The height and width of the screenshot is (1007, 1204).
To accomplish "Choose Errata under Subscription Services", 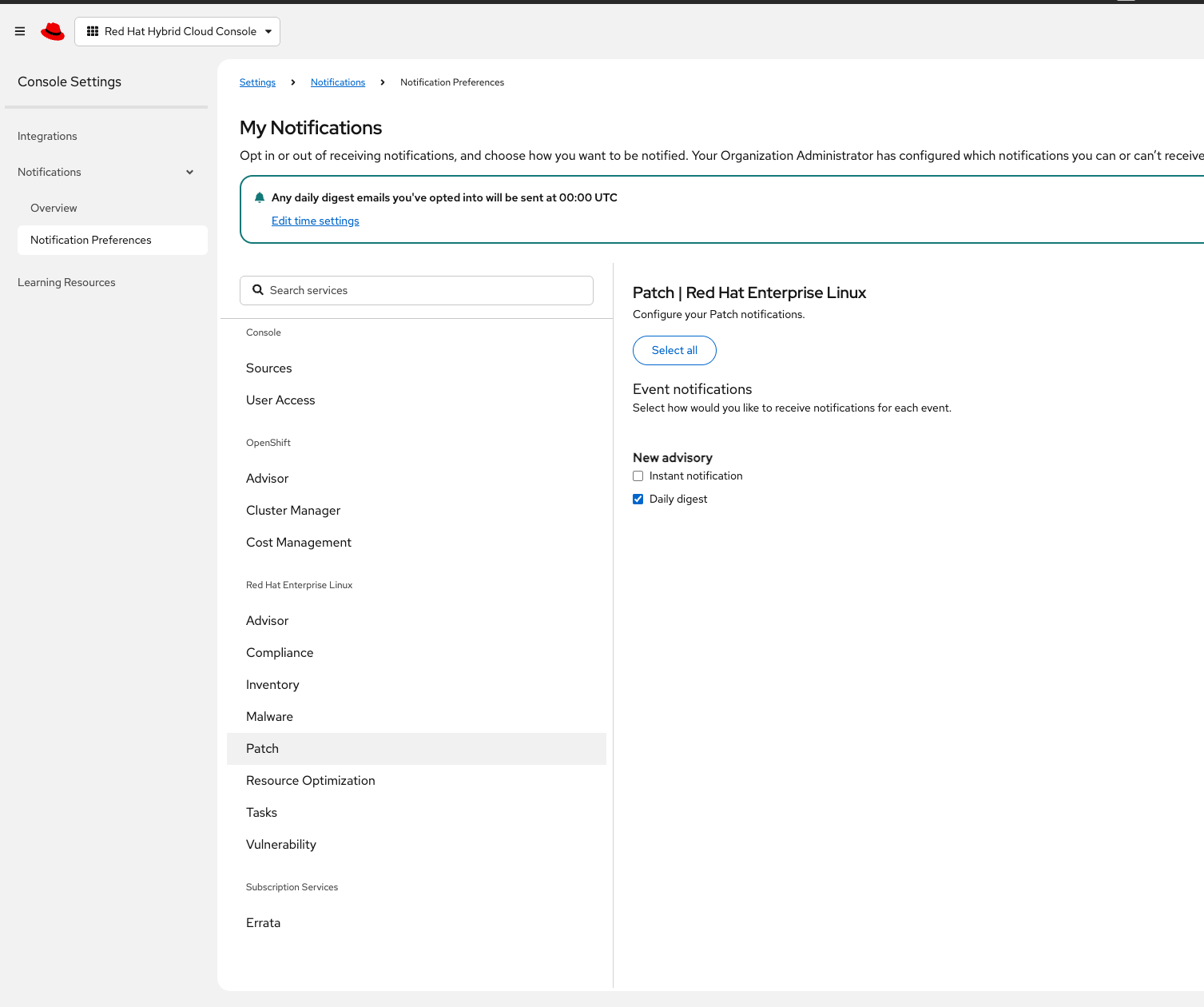I will (x=263, y=923).
